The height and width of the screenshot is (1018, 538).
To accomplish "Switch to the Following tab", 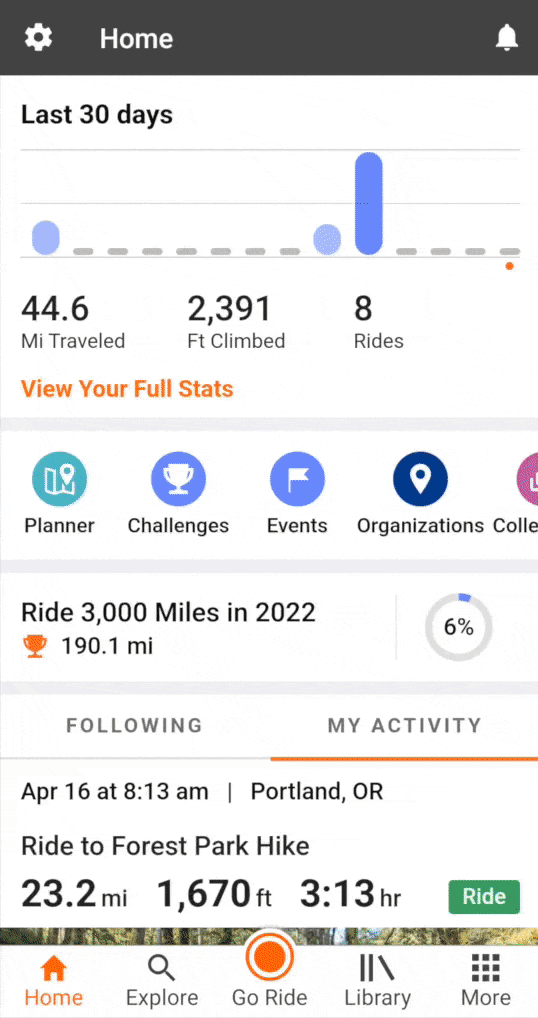I will [134, 725].
